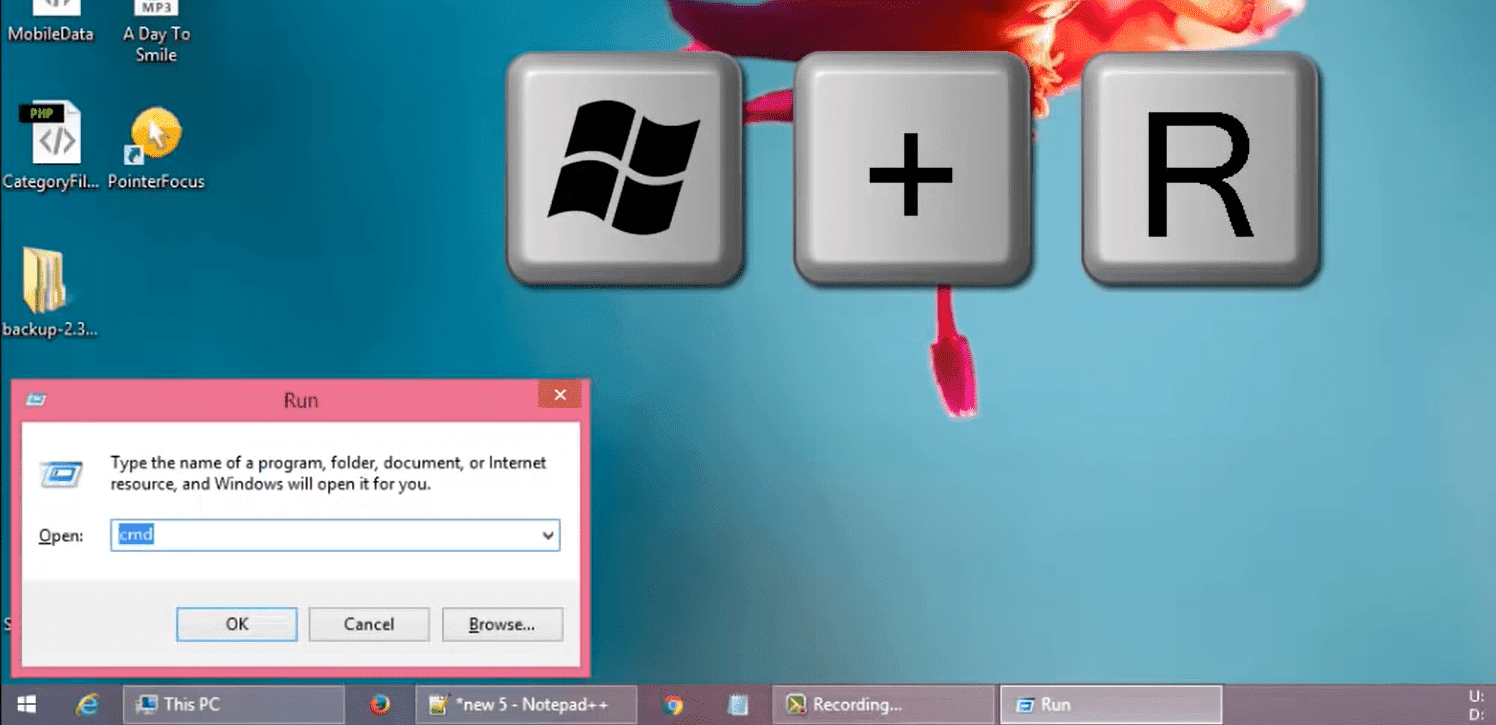Viewport: 1496px width, 725px height.
Task: Click Cancel in the Run dialog
Action: [369, 624]
